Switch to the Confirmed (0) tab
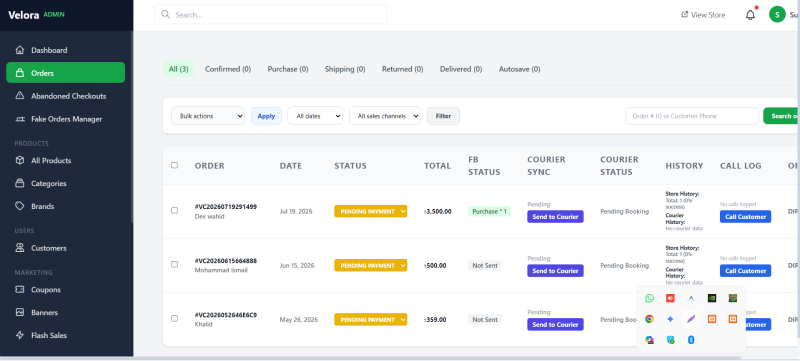 pyautogui.click(x=228, y=69)
